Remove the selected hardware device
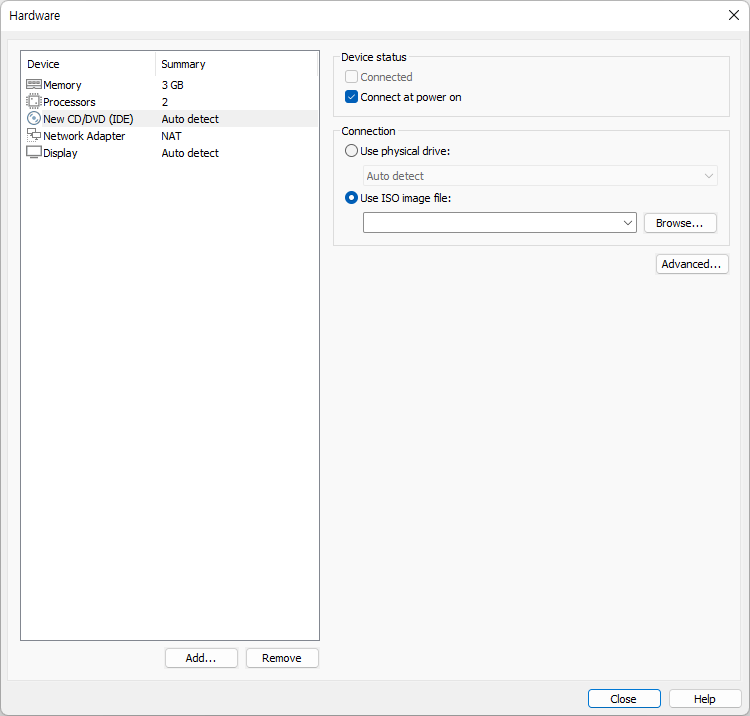This screenshot has height=716, width=750. [x=282, y=658]
